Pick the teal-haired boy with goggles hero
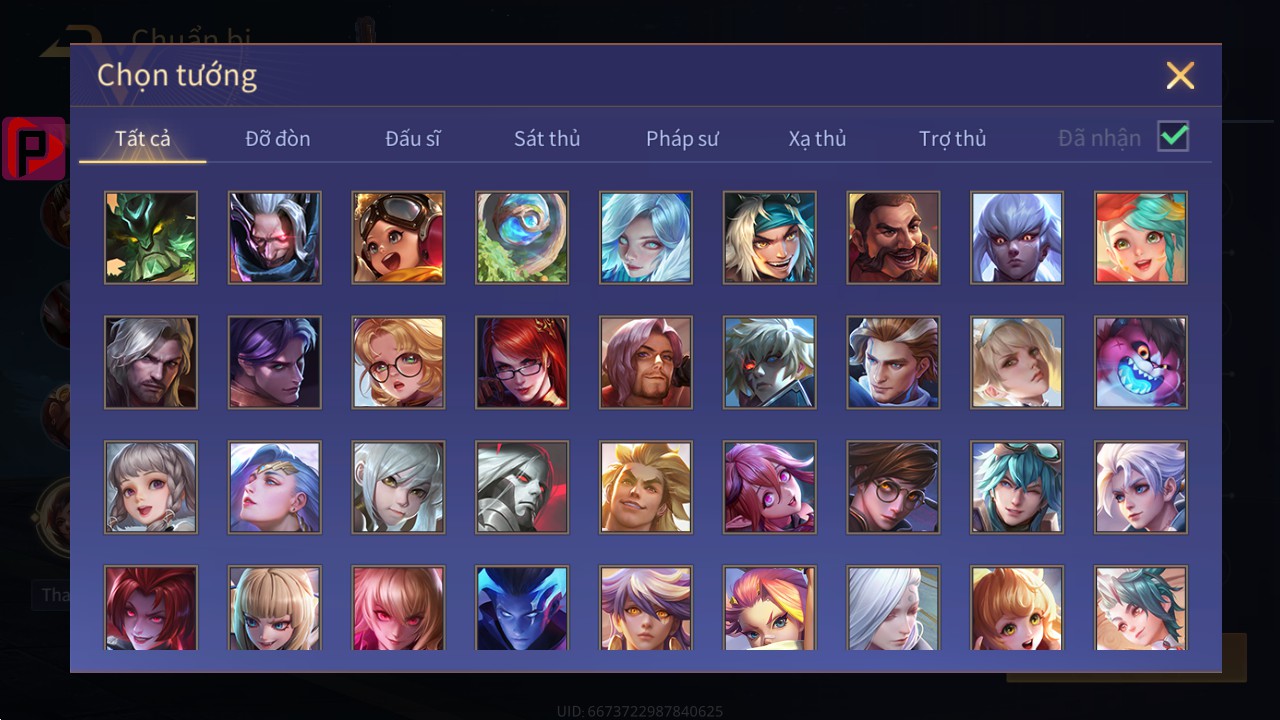Screen dimensions: 1280x720 point(1017,487)
